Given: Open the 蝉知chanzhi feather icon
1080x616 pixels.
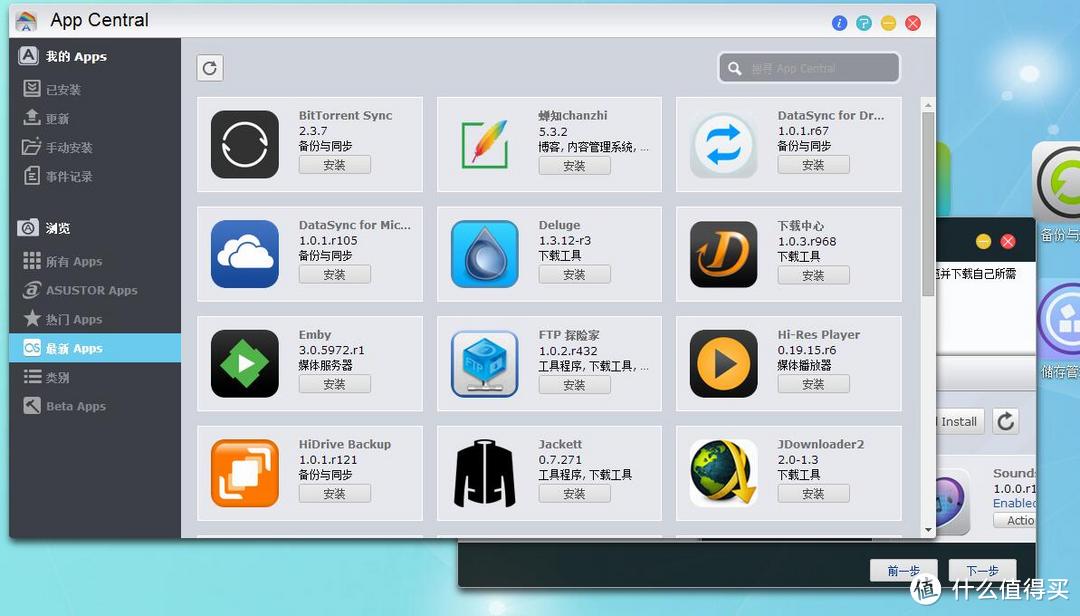Looking at the screenshot, I should pyautogui.click(x=484, y=145).
